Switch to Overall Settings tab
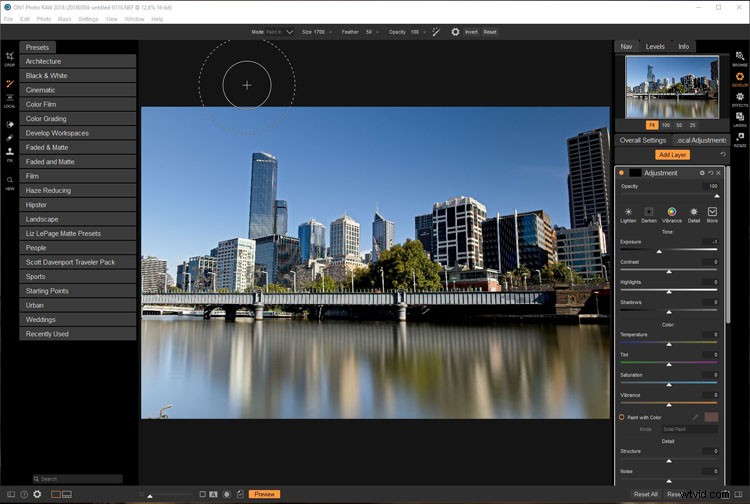The height and width of the screenshot is (504, 750). pyautogui.click(x=642, y=140)
